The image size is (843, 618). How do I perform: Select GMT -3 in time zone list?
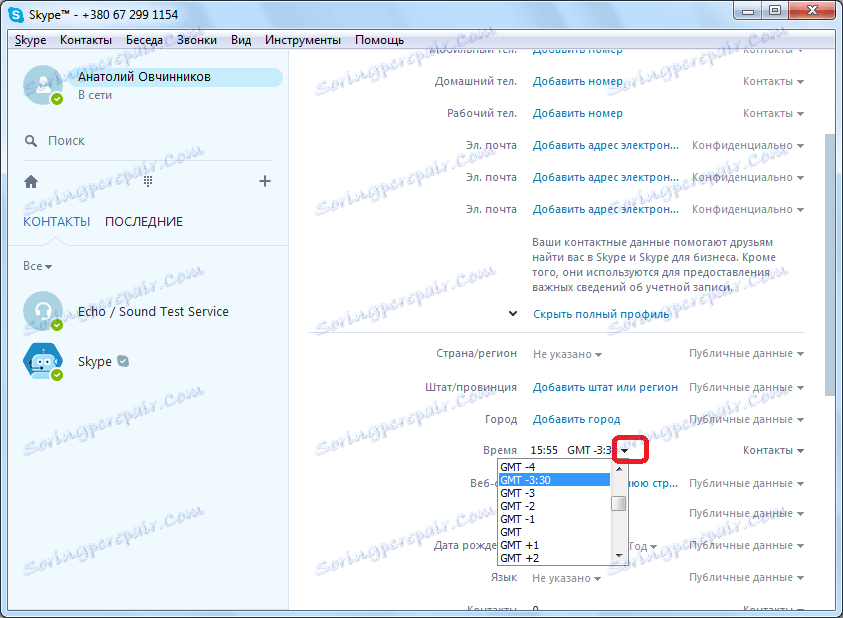pos(554,493)
